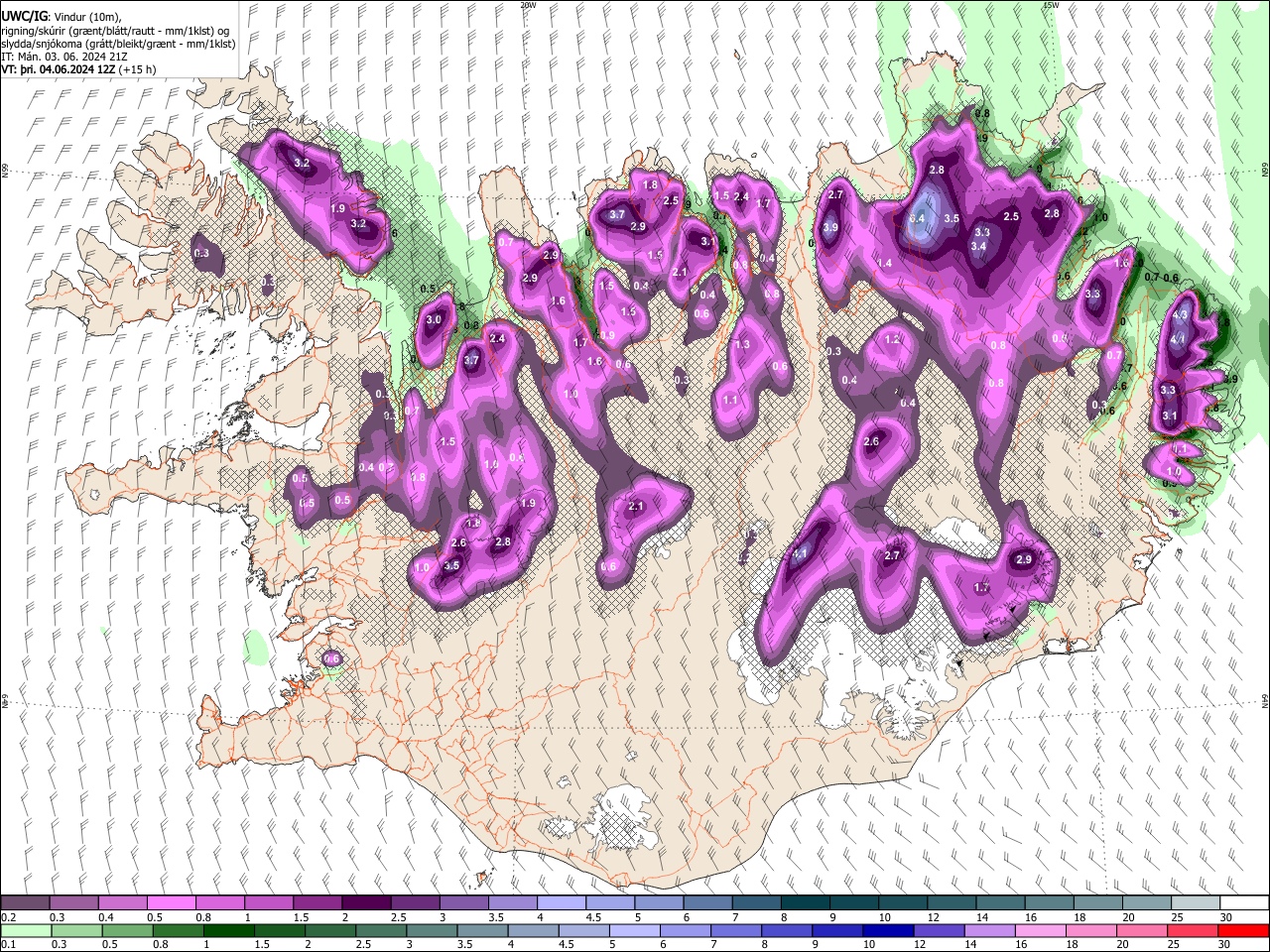1270x952 pixels.
Task: Click the bright red rain swatch after 30
Action: click(1243, 930)
